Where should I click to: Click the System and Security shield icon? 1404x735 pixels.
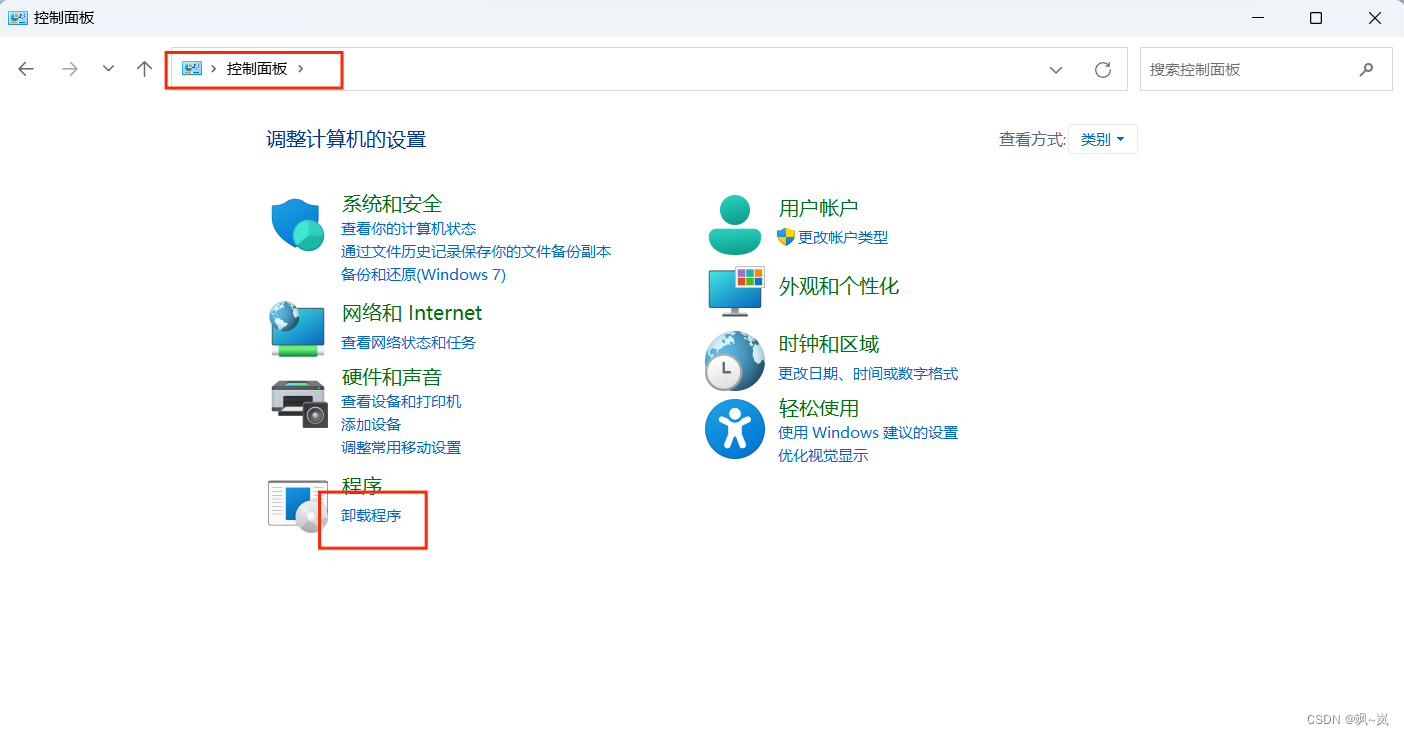pos(297,224)
